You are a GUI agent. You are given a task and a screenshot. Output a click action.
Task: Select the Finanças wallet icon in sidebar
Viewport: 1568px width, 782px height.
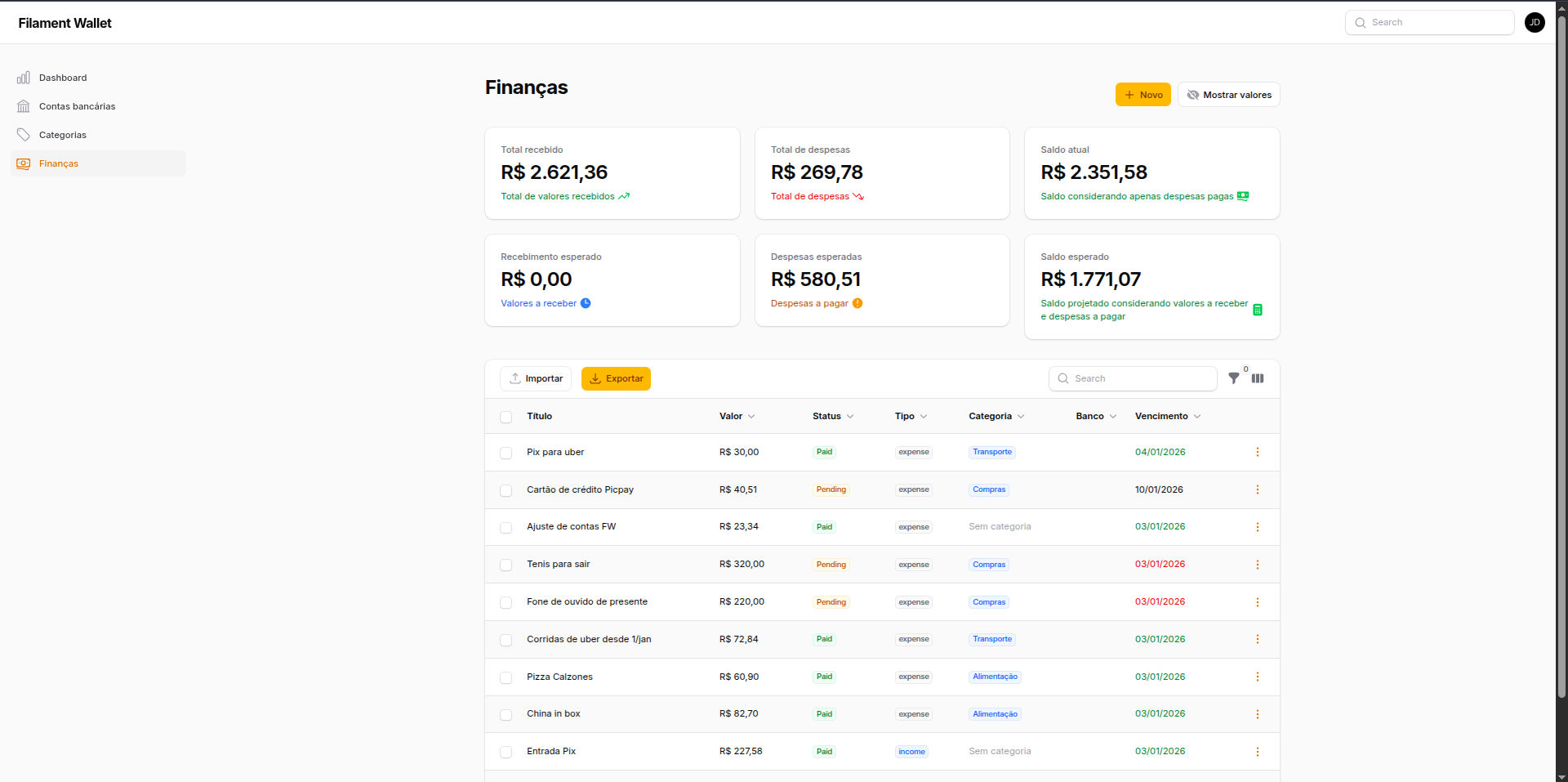pos(23,163)
